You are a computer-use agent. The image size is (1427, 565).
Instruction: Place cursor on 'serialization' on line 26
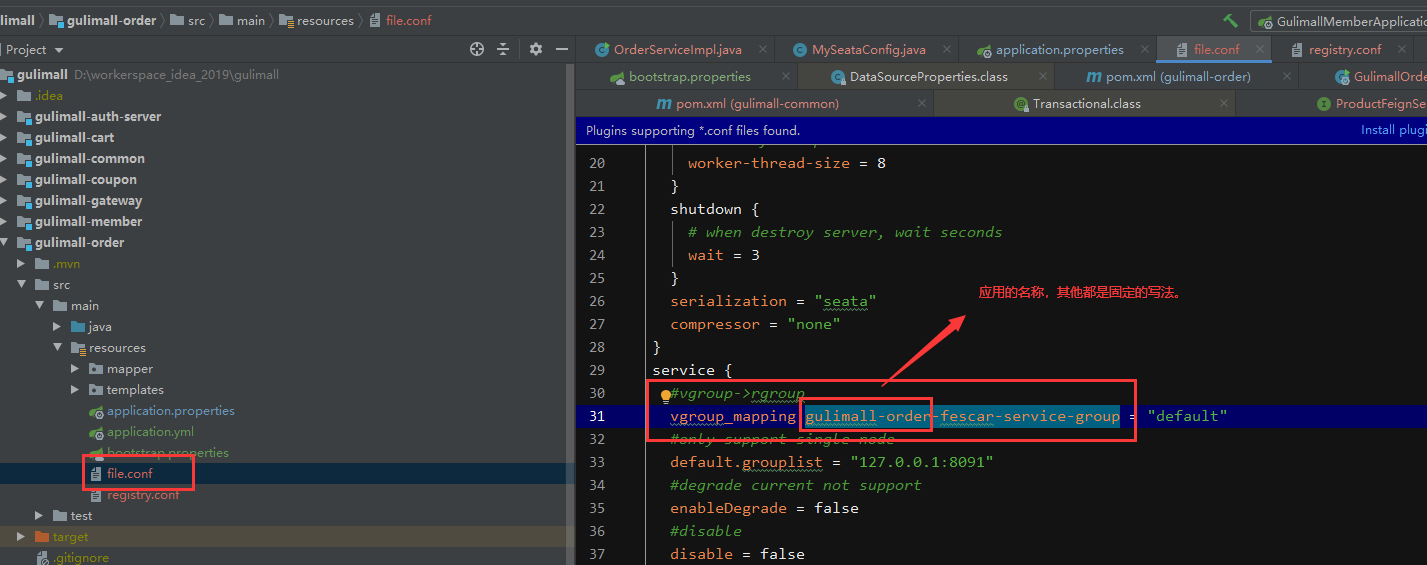coord(728,301)
